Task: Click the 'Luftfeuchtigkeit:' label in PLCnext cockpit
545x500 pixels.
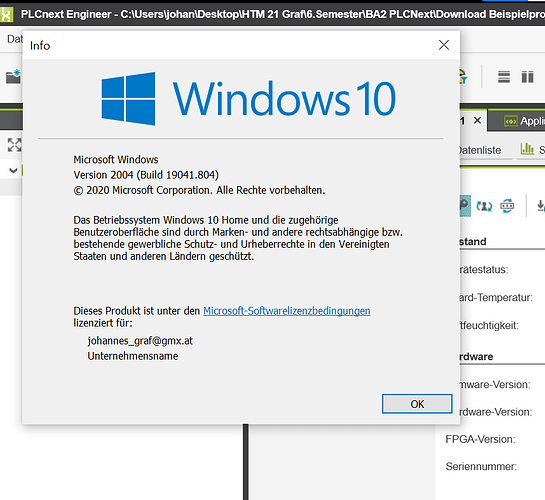Action: coord(489,326)
